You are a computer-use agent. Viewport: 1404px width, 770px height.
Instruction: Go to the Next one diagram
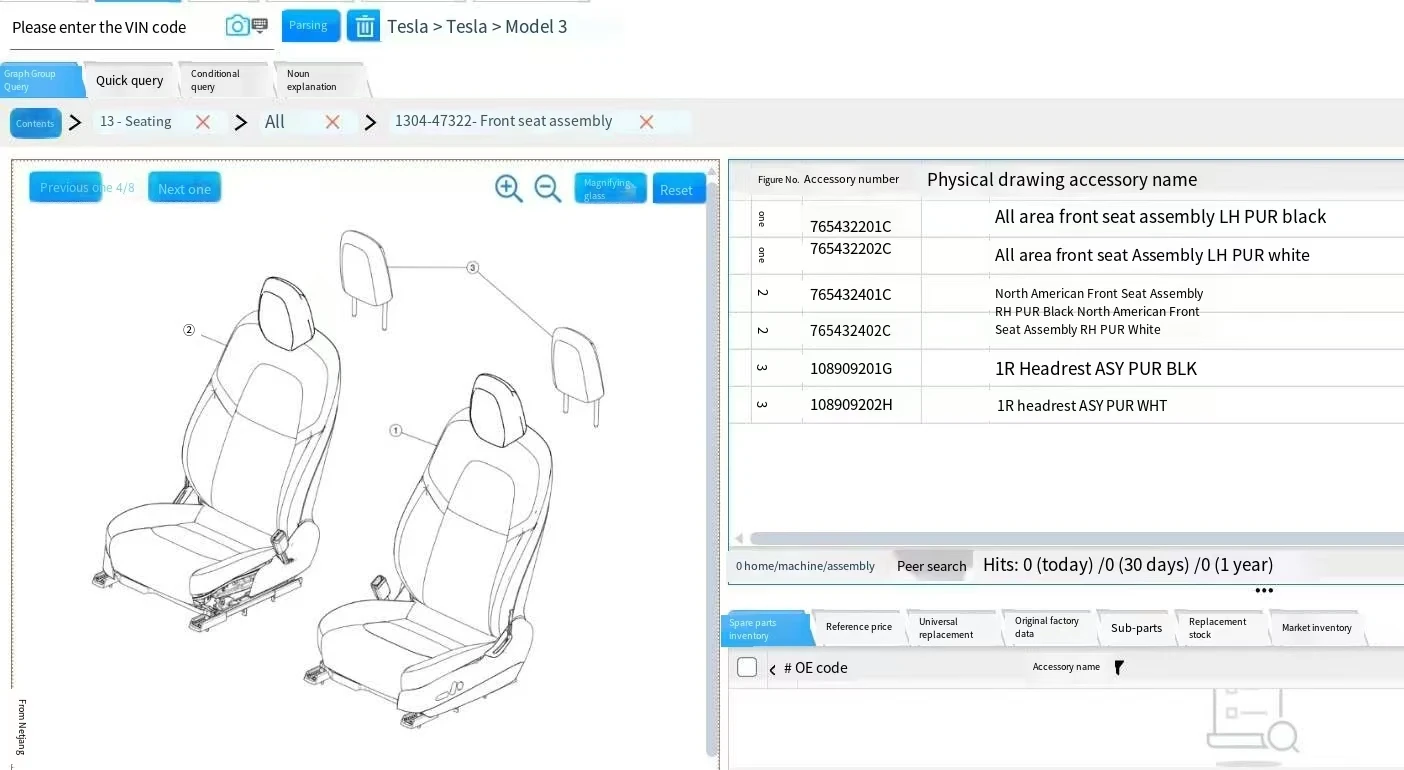pyautogui.click(x=185, y=188)
